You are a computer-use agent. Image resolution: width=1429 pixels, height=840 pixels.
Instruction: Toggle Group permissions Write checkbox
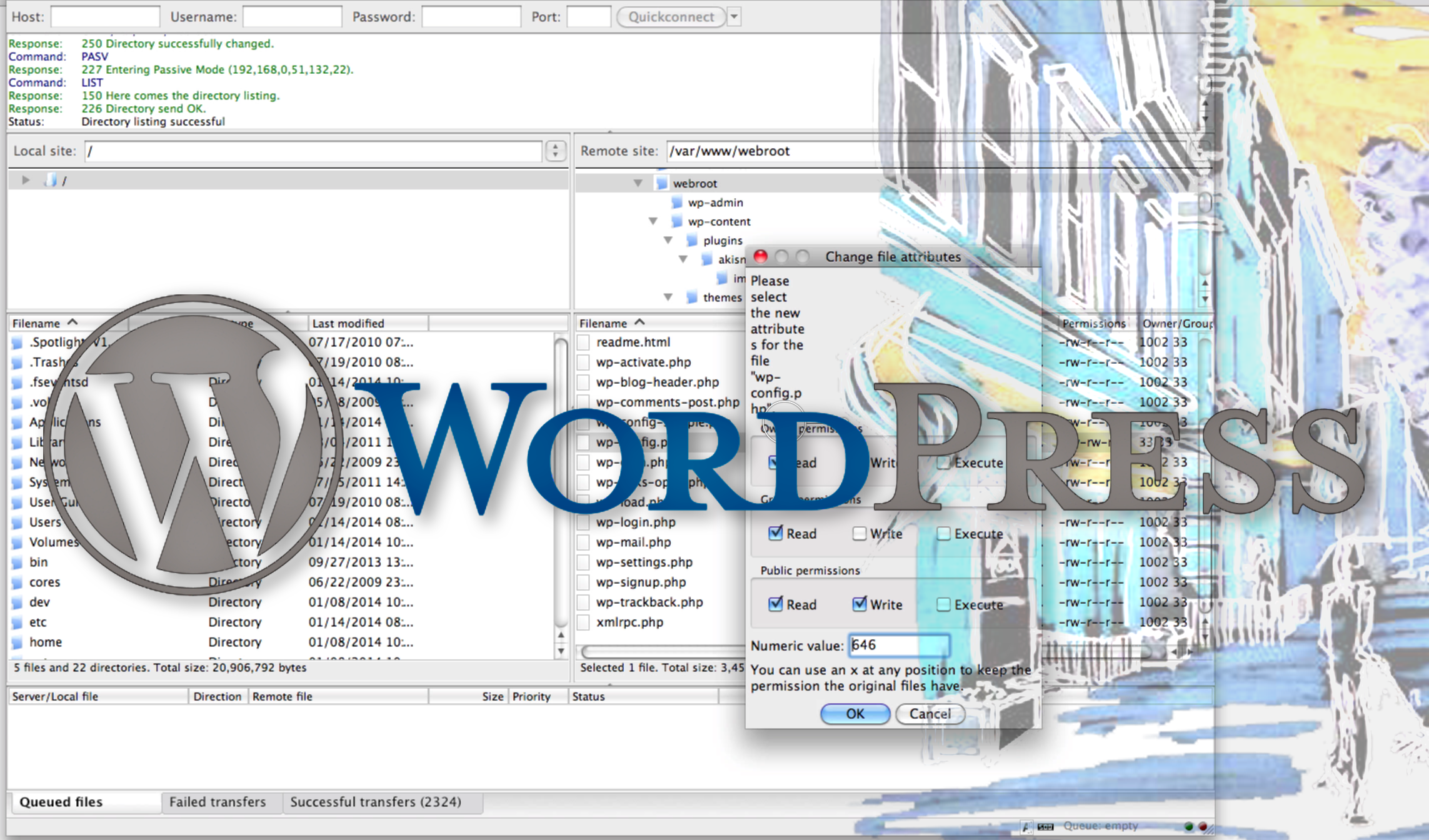click(859, 533)
